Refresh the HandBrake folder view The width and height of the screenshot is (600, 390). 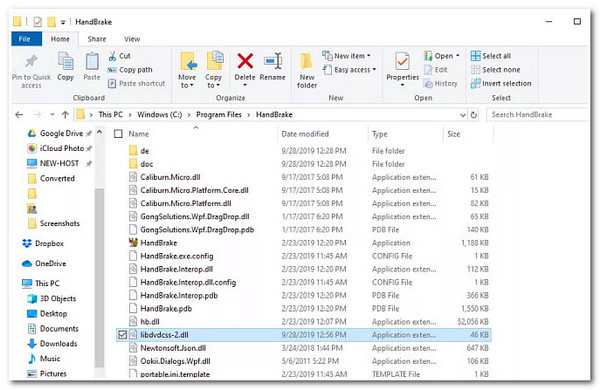point(474,115)
